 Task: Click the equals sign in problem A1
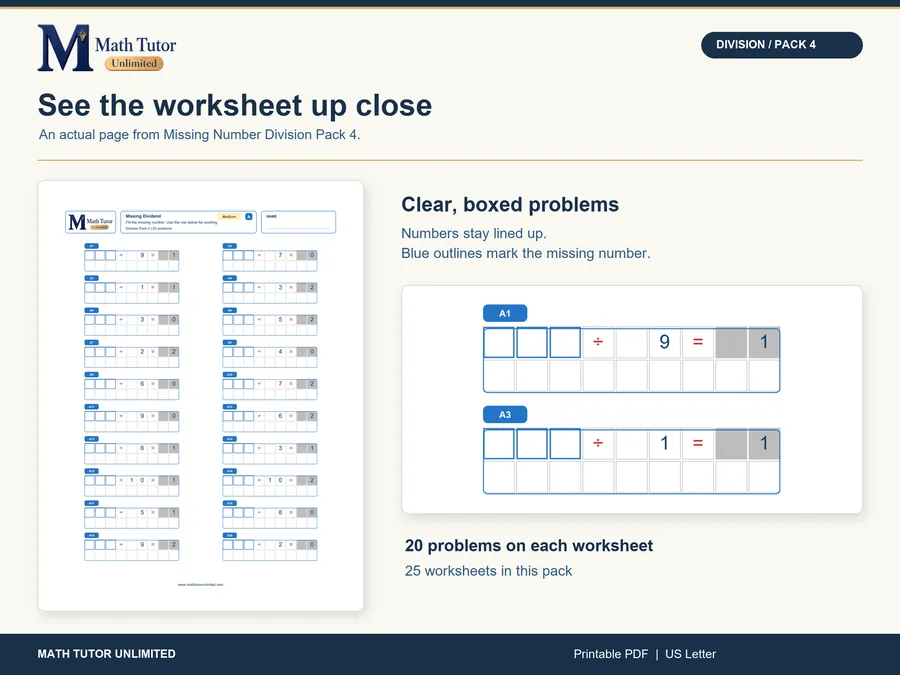click(698, 342)
